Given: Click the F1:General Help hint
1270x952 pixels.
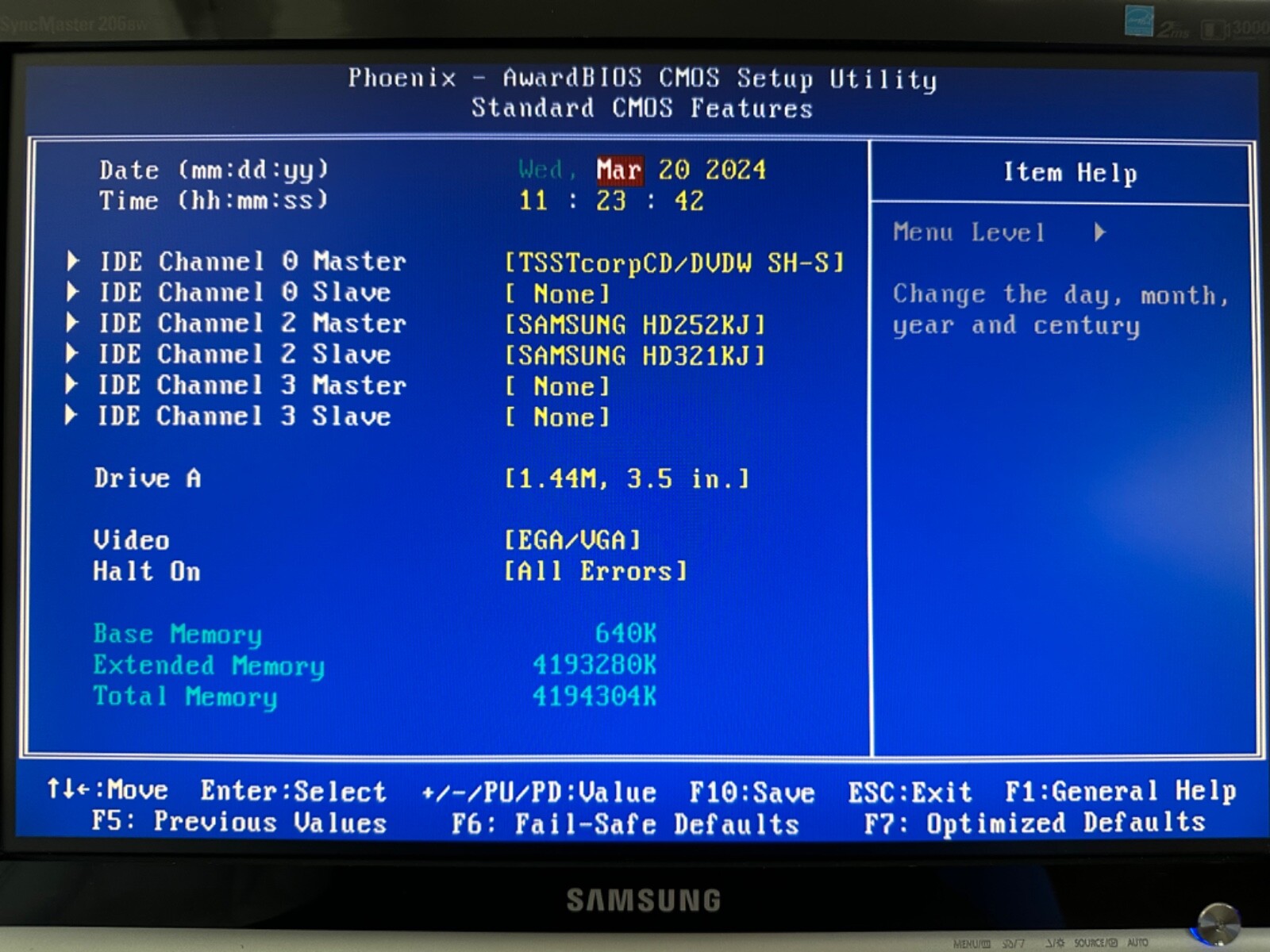Looking at the screenshot, I should pyautogui.click(x=1121, y=791).
